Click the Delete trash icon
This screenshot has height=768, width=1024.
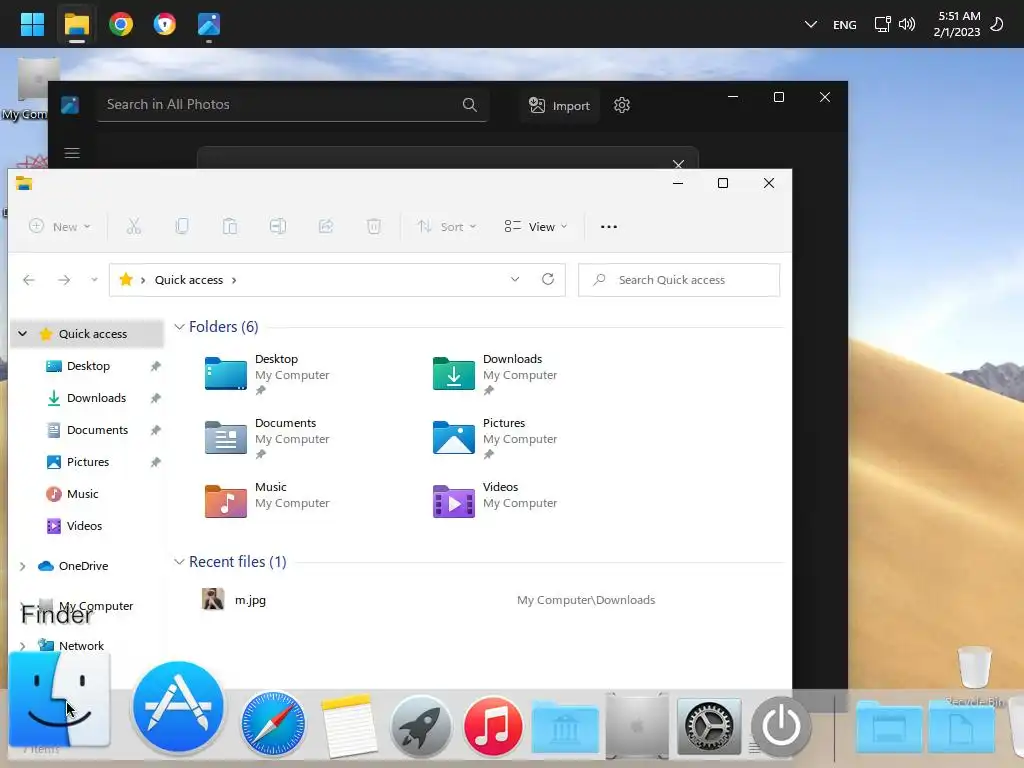(374, 227)
